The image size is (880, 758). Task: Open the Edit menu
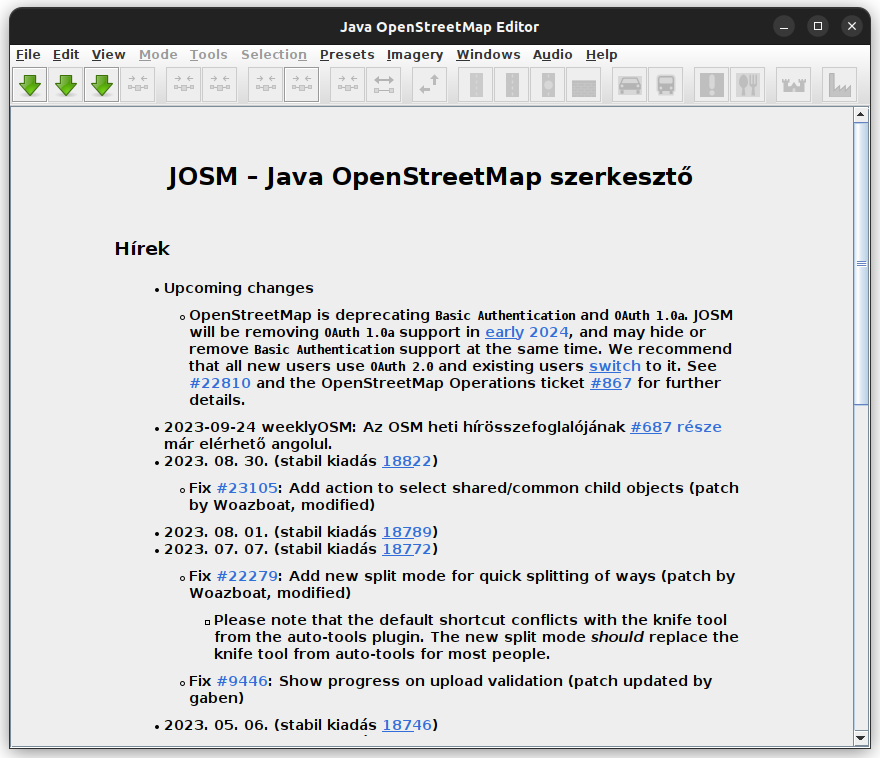66,54
